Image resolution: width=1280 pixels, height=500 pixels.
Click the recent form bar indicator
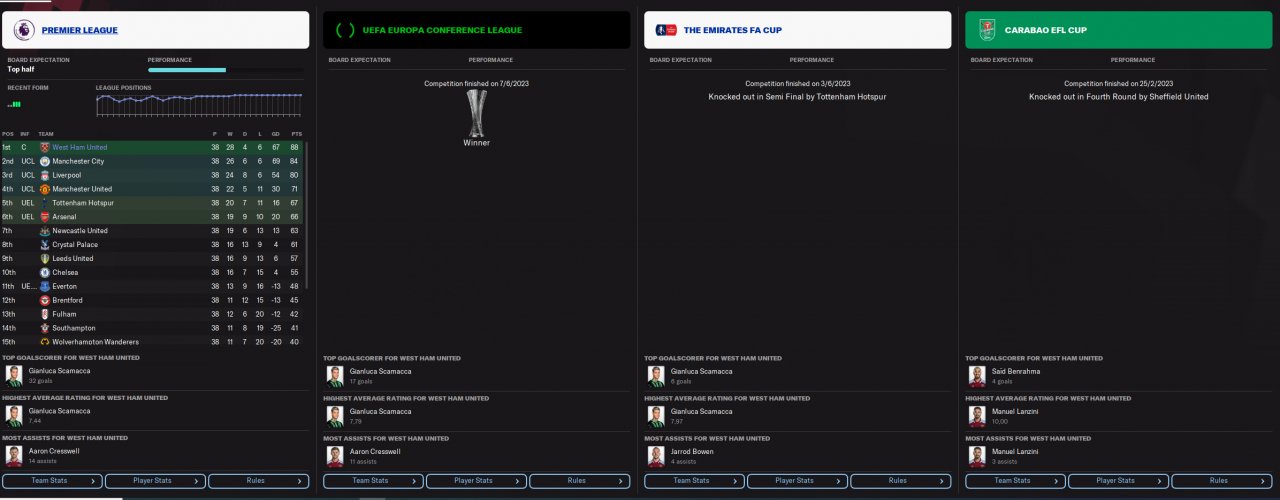pos(14,103)
